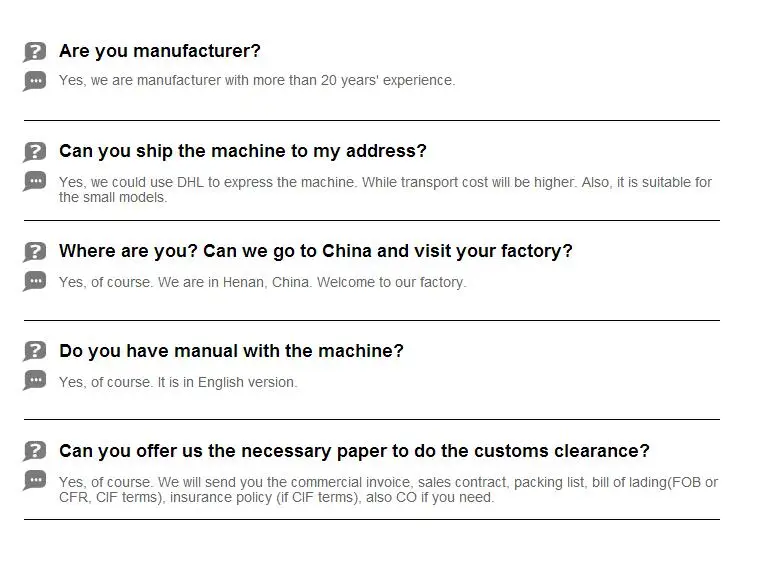Click question icon beside customs clearance question
This screenshot has height=562, width=757.
point(35,452)
